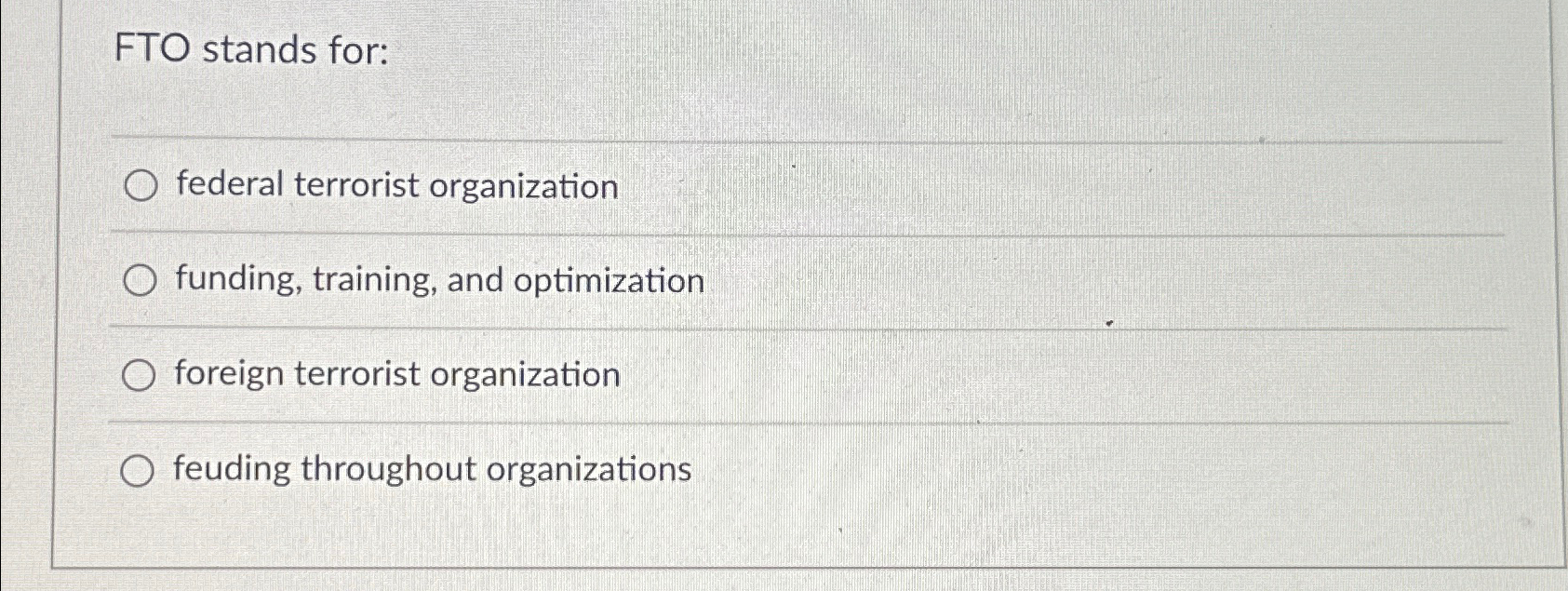The height and width of the screenshot is (591, 1568).
Task: Click the text 'feuding throughout organizations'
Action: tap(431, 470)
